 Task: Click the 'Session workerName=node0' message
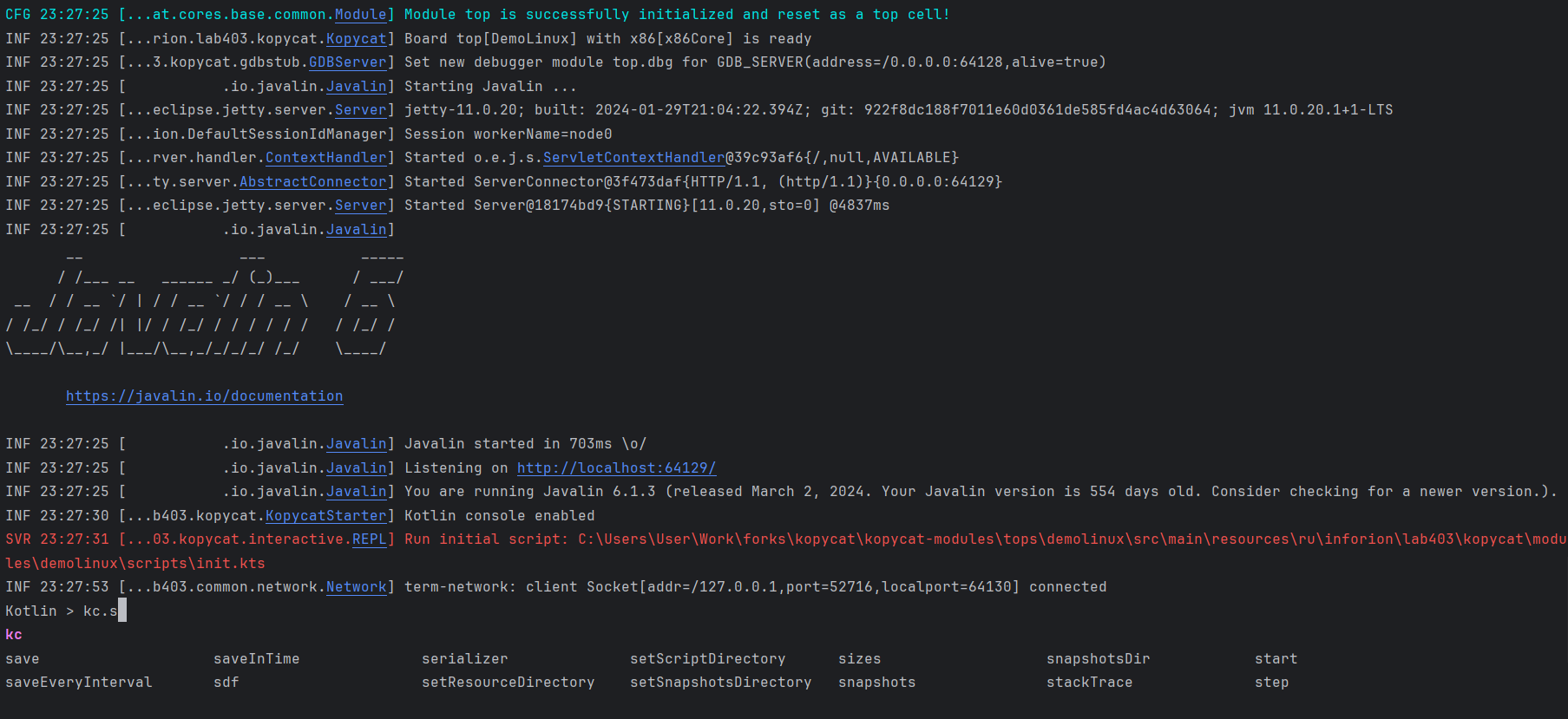tap(508, 134)
